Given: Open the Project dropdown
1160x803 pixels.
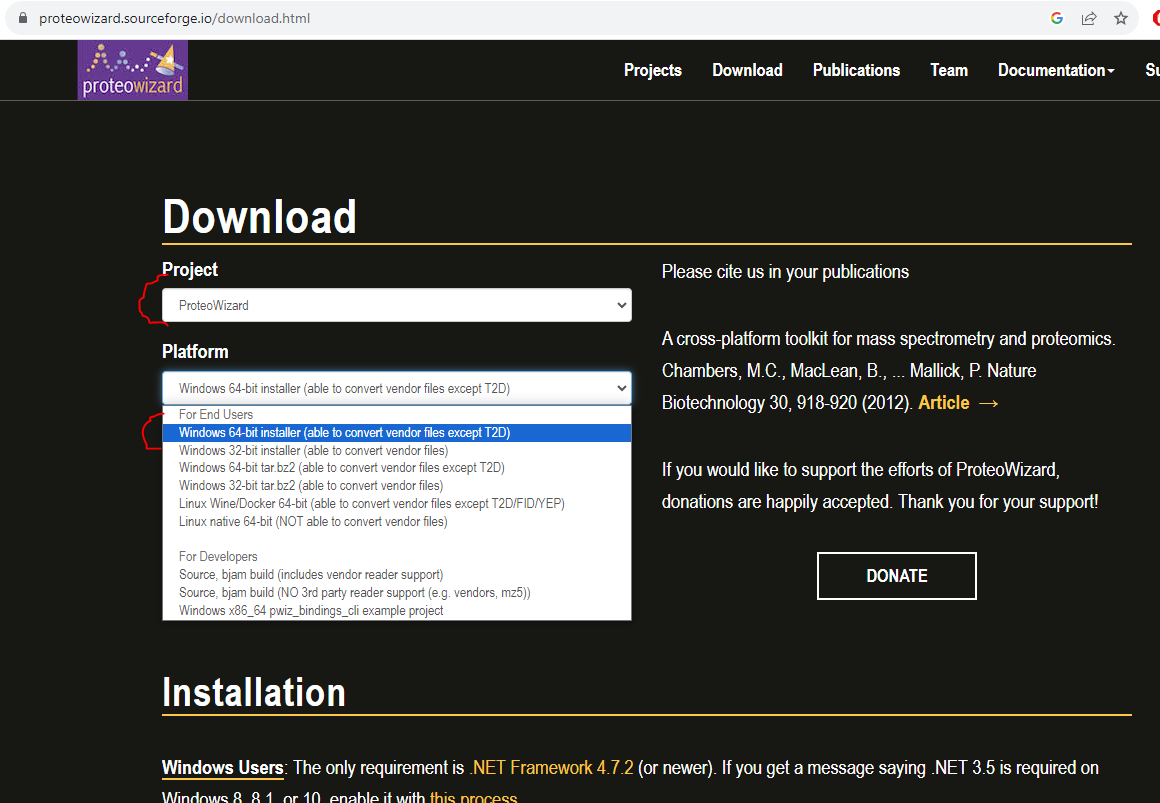Looking at the screenshot, I should (x=397, y=305).
